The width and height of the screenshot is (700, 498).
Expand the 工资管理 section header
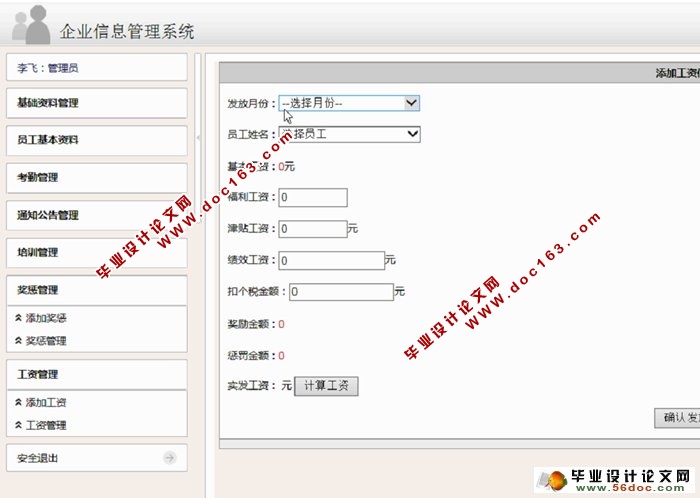[97, 374]
